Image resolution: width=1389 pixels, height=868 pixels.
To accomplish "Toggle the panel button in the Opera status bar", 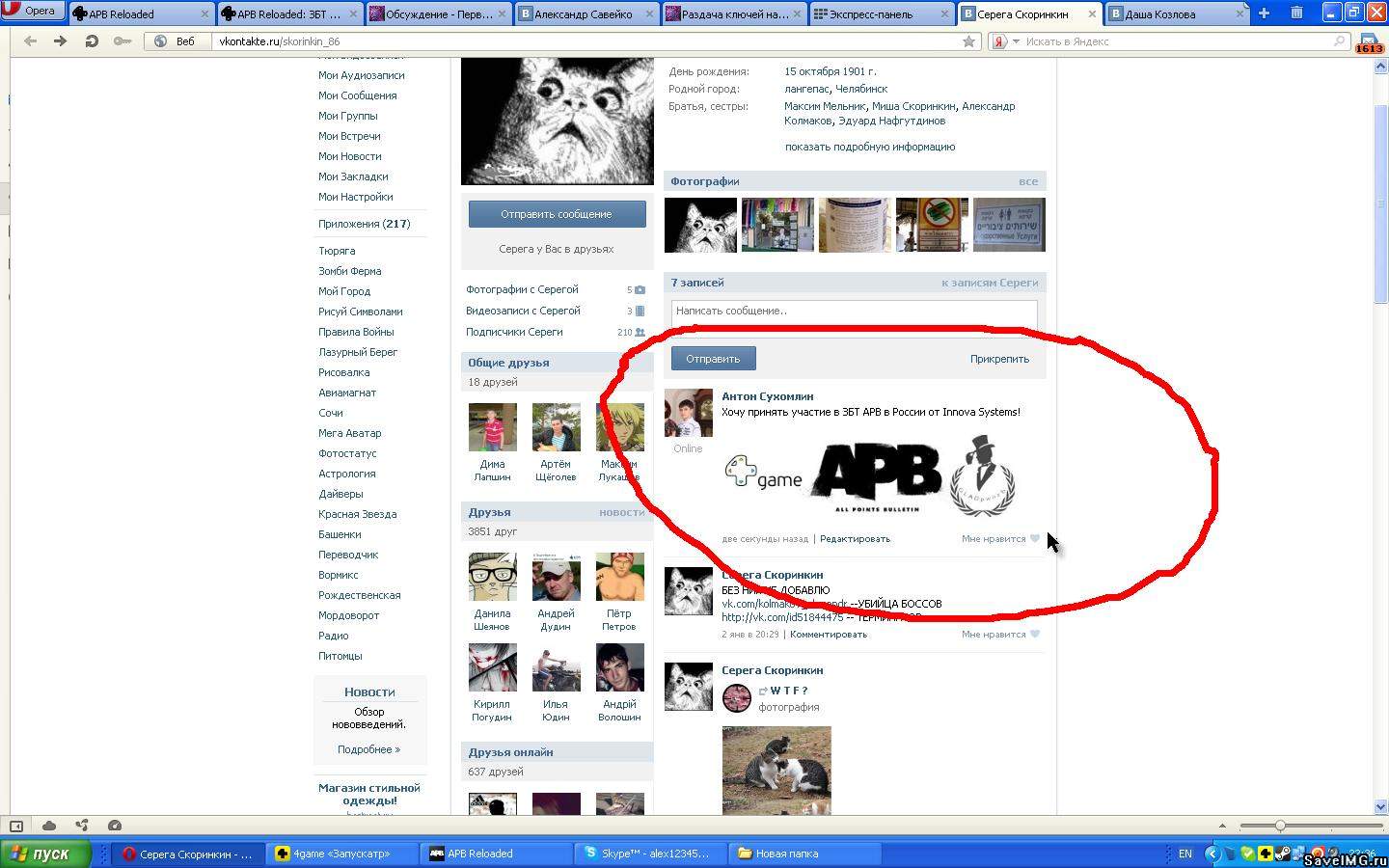I will coord(16,826).
